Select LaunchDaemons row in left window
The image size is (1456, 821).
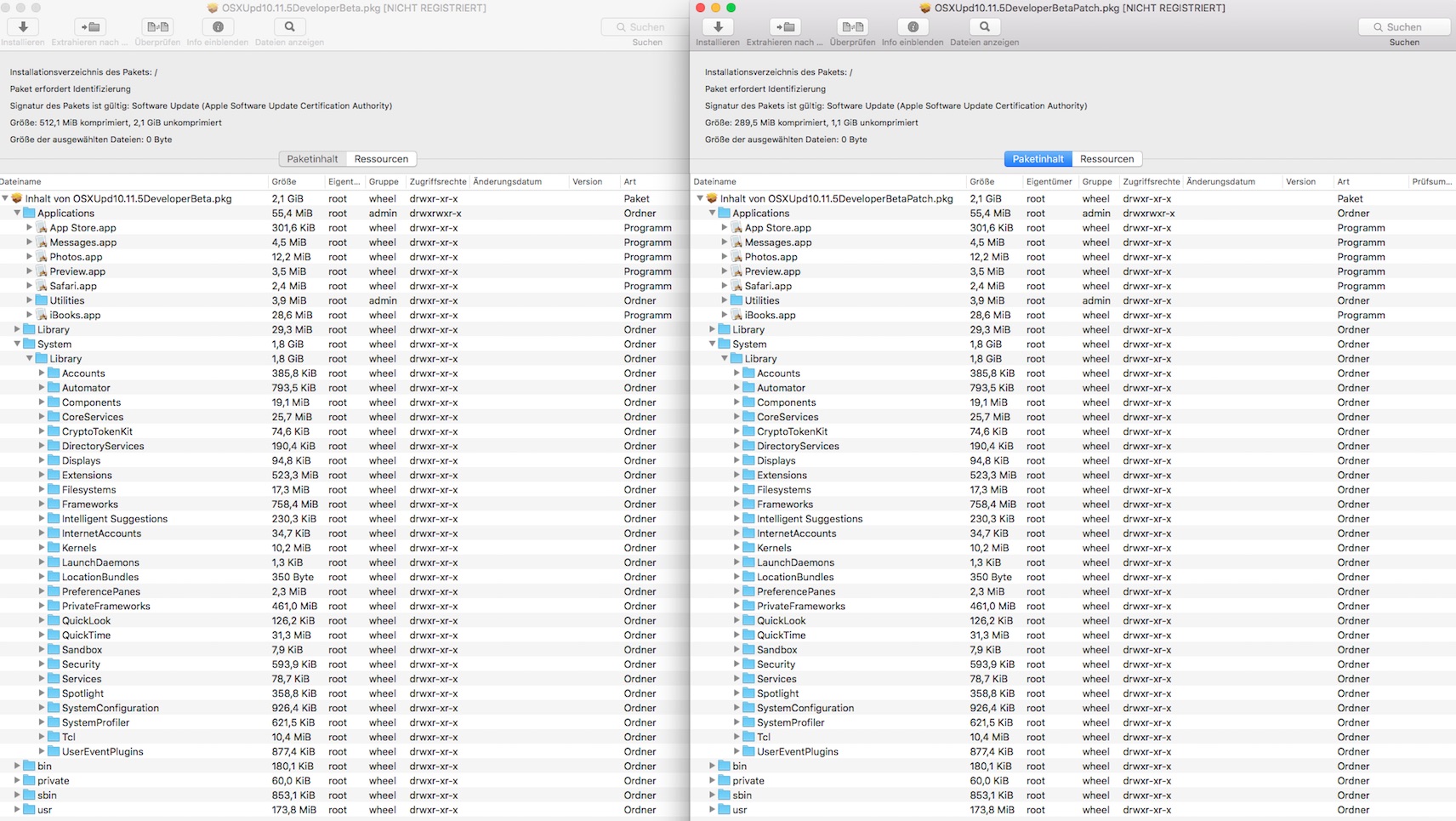point(344,562)
